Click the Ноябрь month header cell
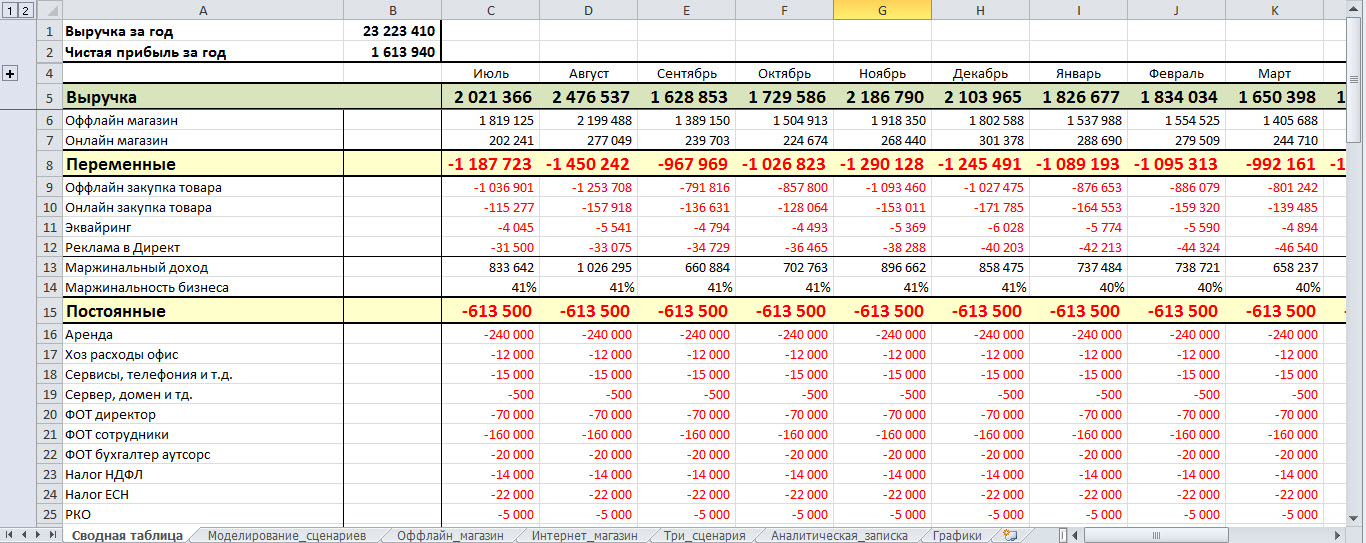 point(882,74)
